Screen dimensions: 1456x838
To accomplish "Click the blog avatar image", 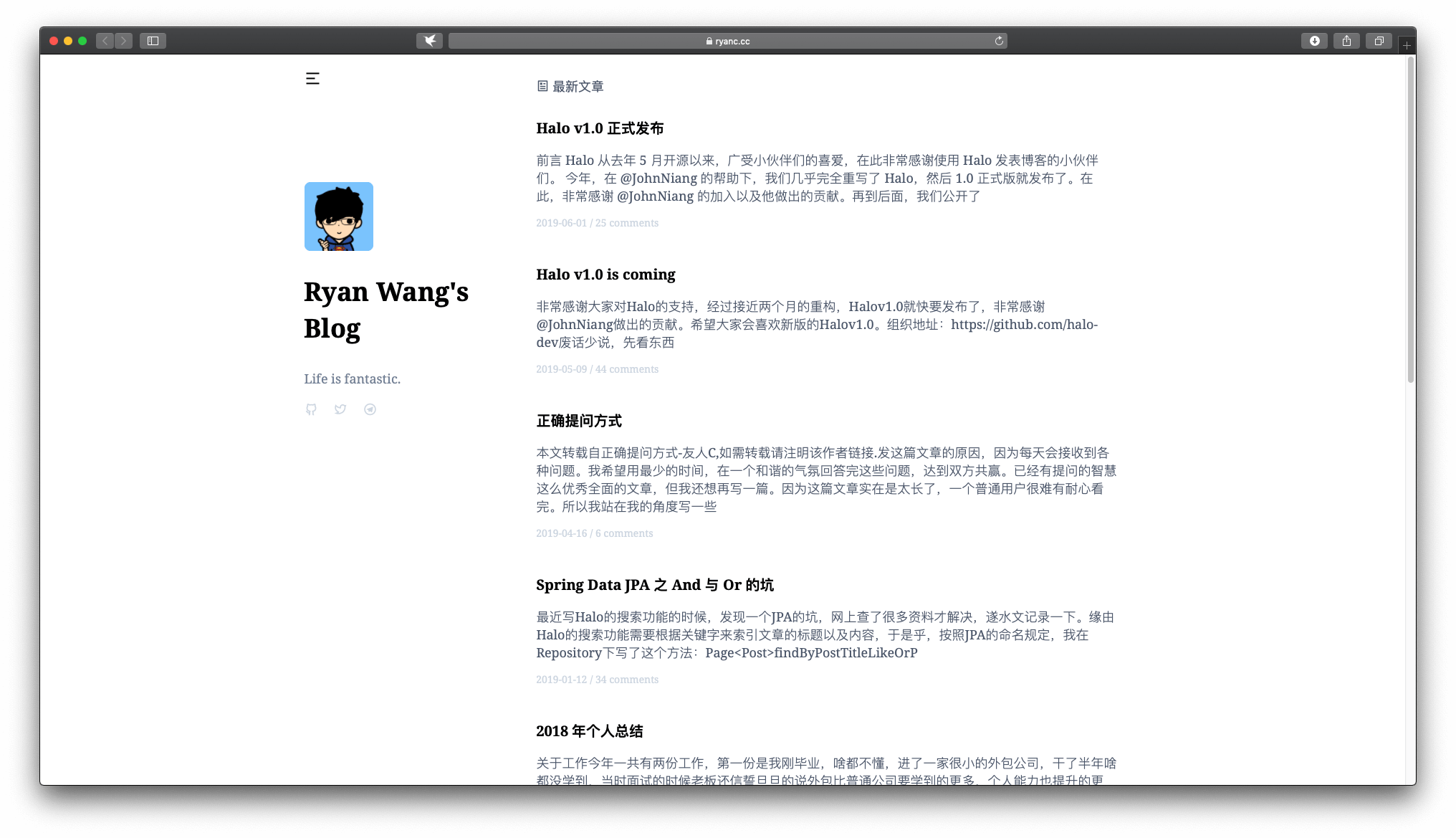I will pos(339,216).
